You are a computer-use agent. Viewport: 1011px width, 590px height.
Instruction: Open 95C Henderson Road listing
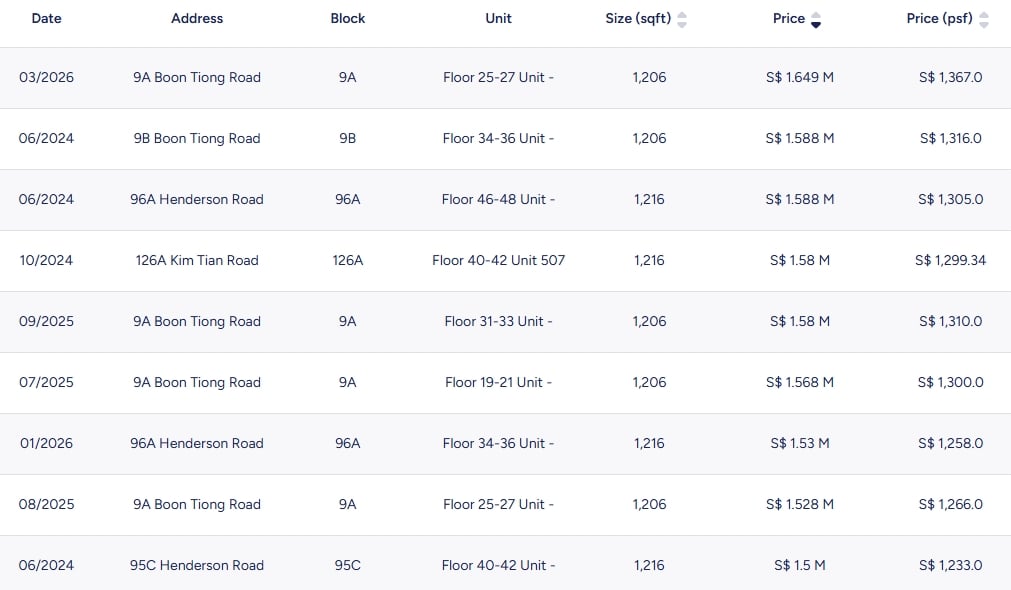click(197, 565)
